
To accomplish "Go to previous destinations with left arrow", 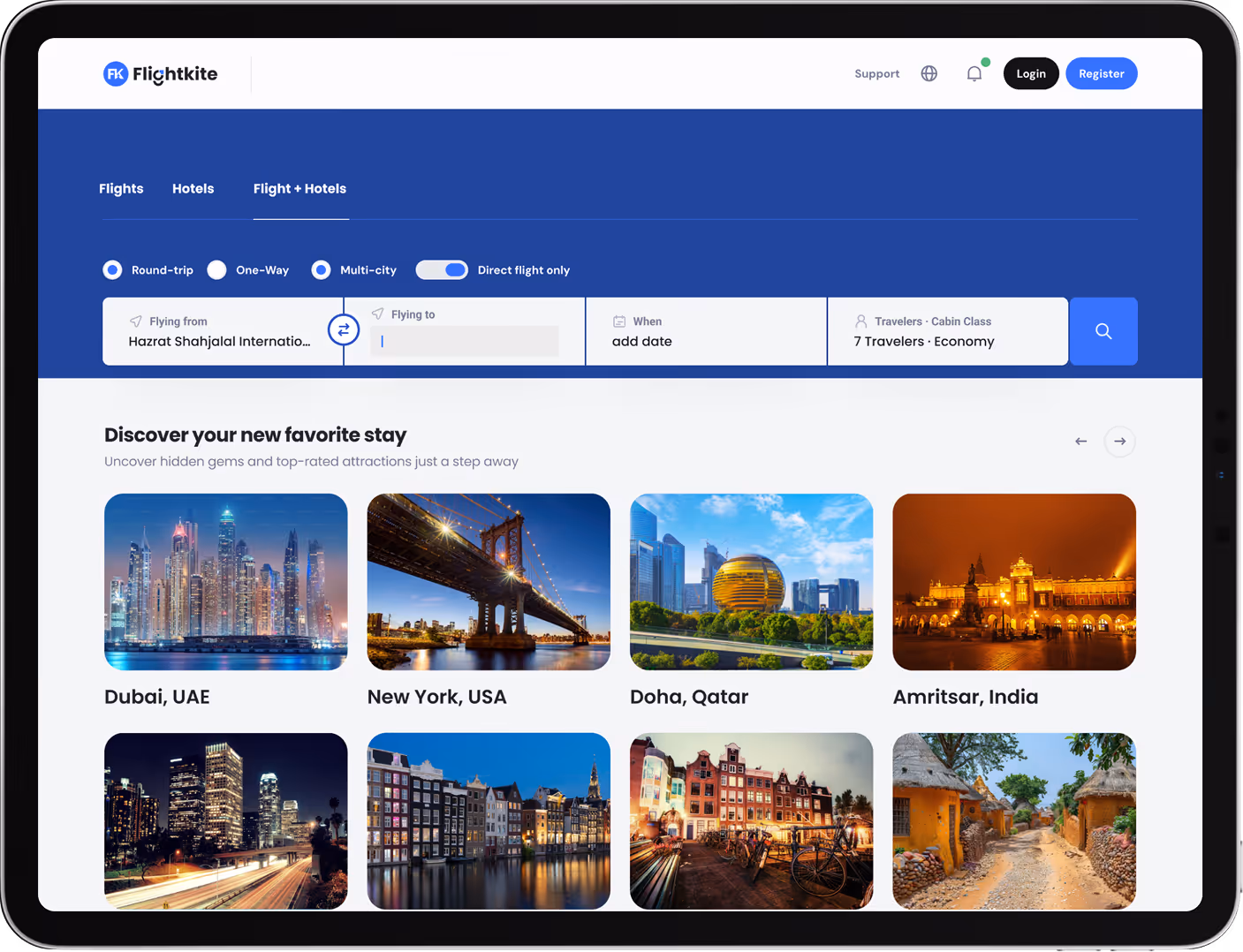I will point(1080,442).
